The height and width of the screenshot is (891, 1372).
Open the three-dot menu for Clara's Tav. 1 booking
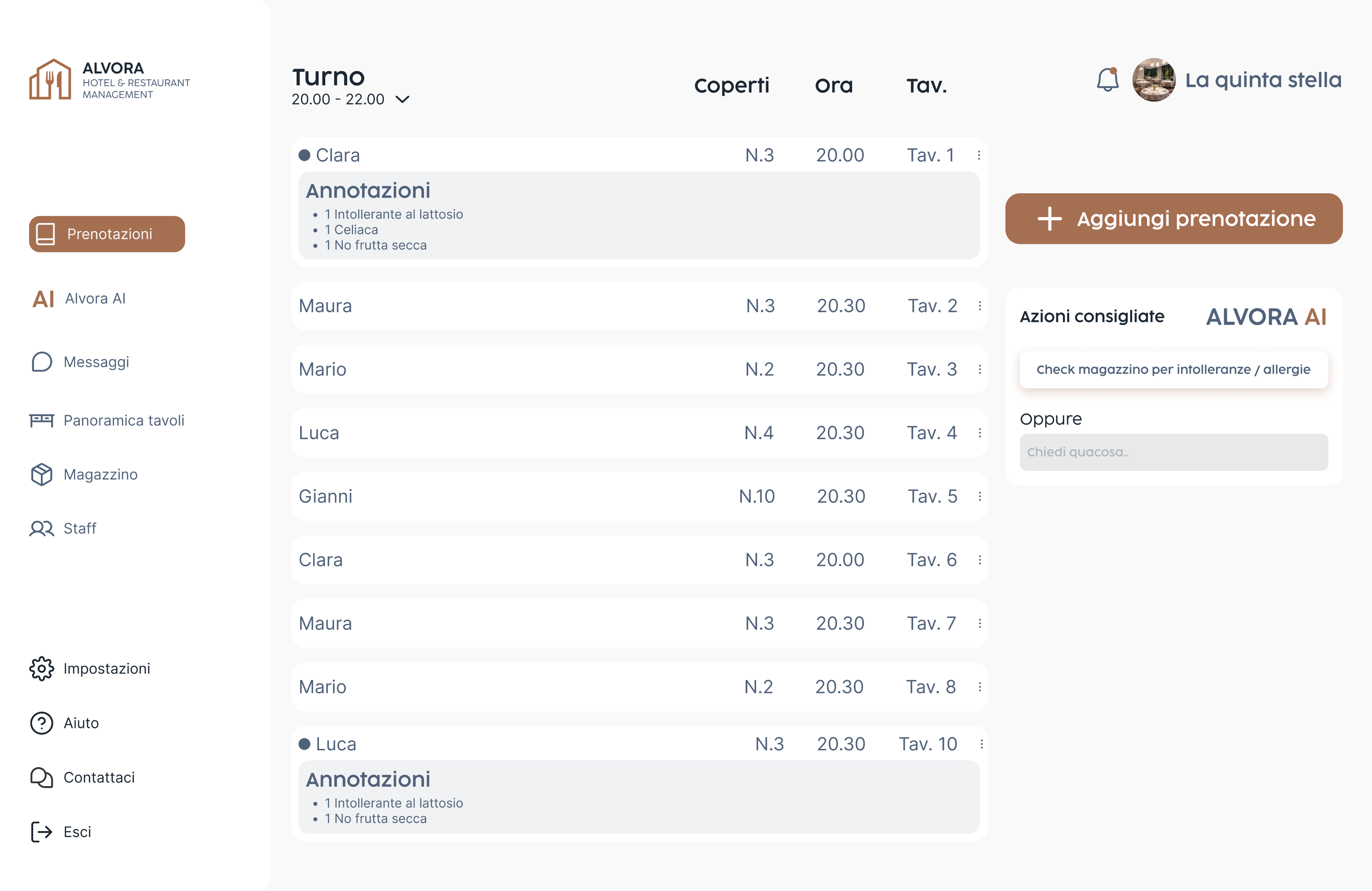(979, 155)
